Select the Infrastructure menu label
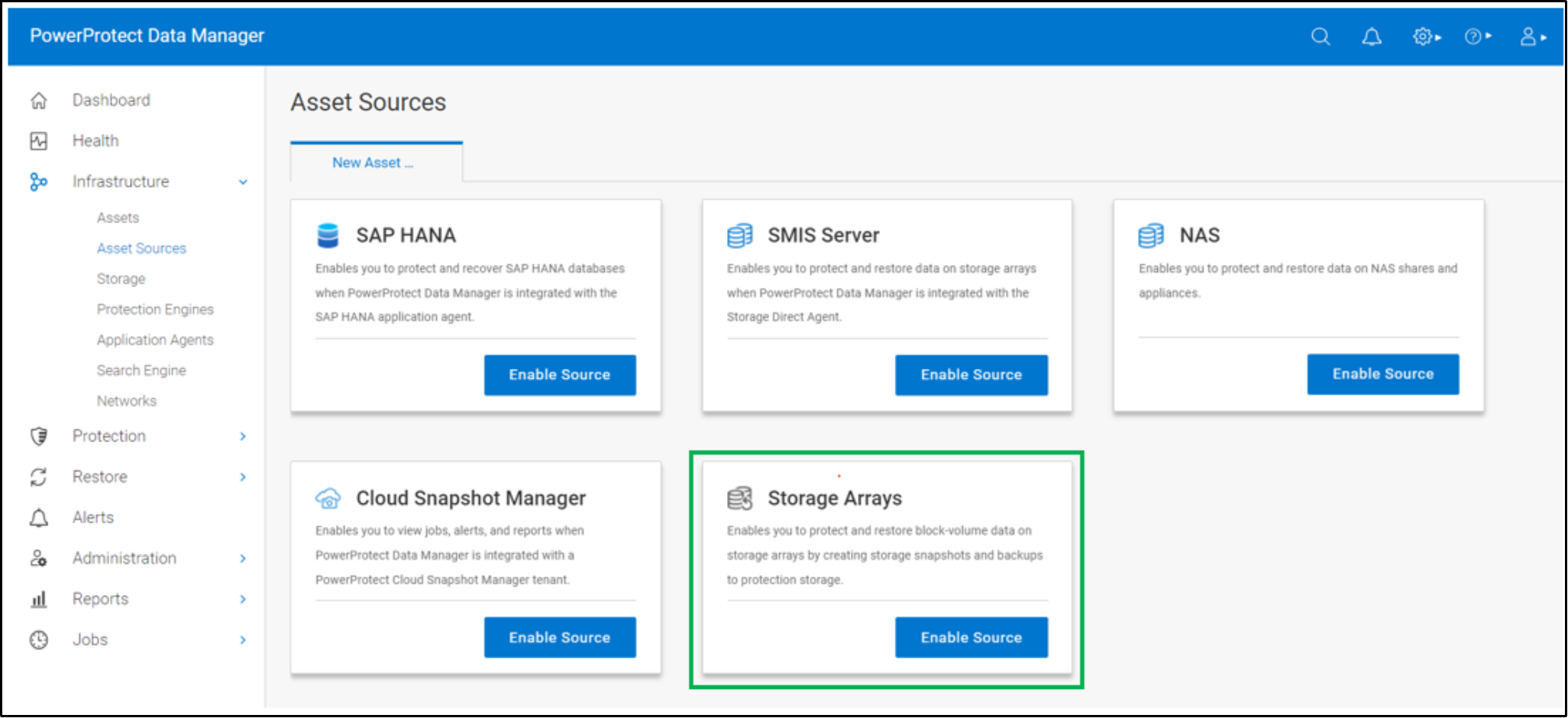 (121, 182)
